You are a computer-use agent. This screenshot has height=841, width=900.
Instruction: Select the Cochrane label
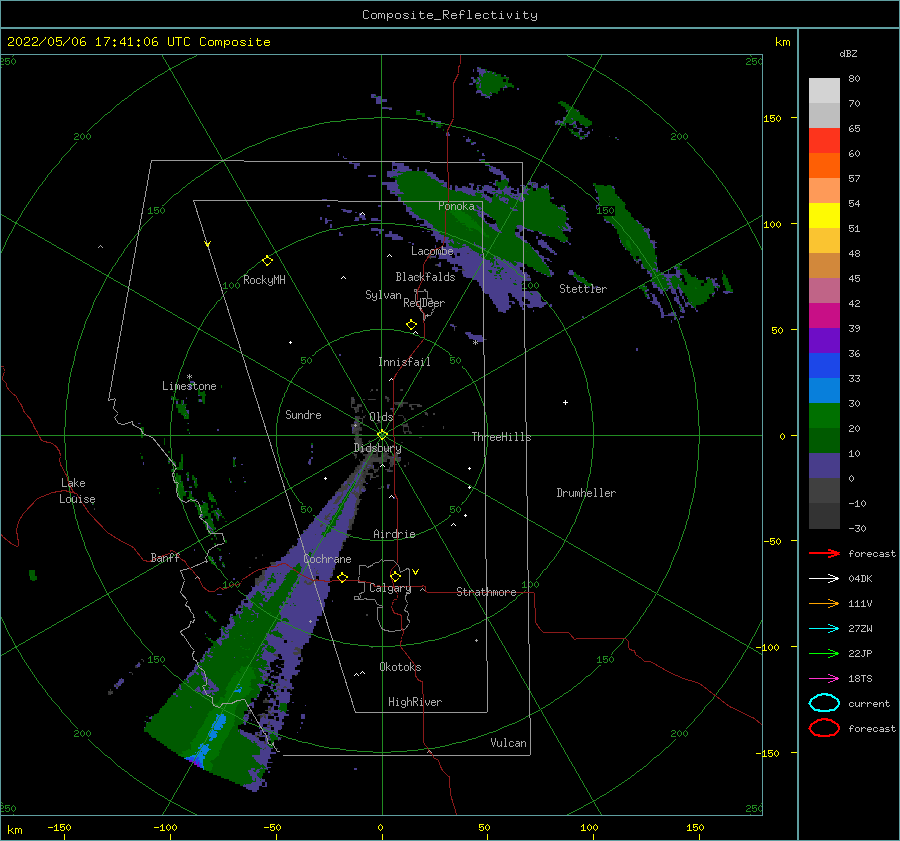tap(327, 559)
